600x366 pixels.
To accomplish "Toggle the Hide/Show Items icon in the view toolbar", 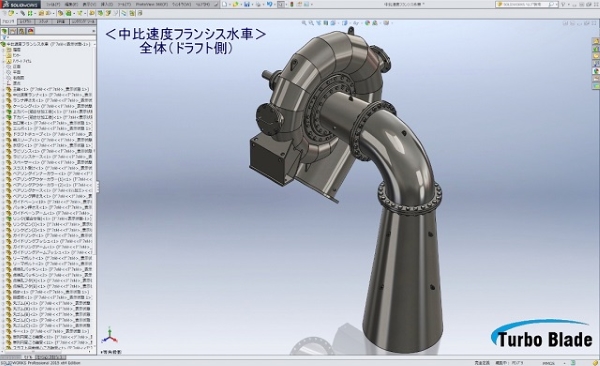I will (x=356, y=23).
